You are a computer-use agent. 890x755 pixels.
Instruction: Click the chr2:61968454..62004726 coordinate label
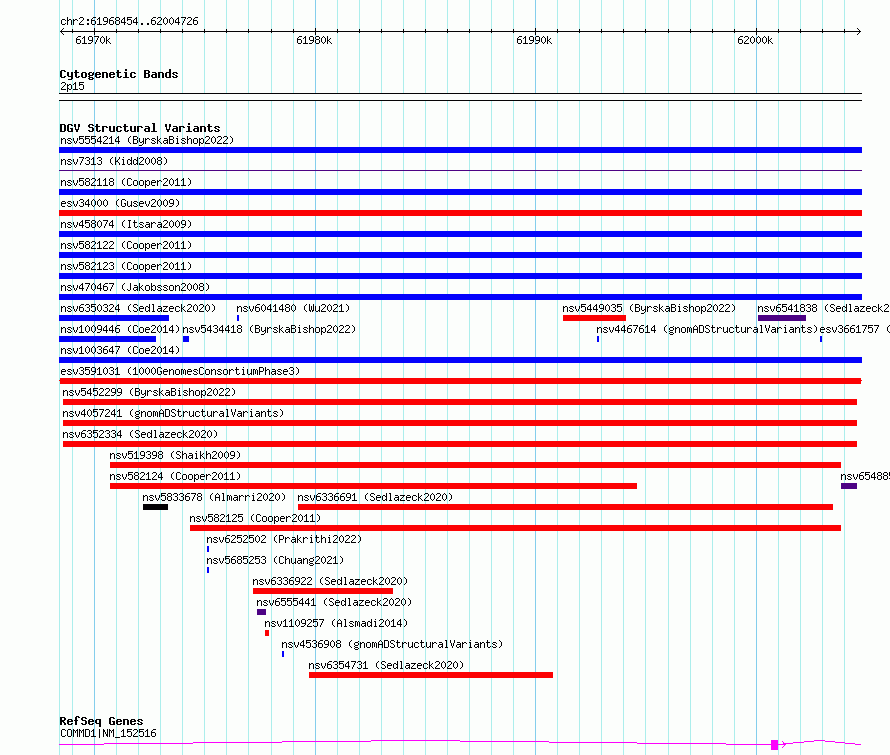click(x=129, y=21)
